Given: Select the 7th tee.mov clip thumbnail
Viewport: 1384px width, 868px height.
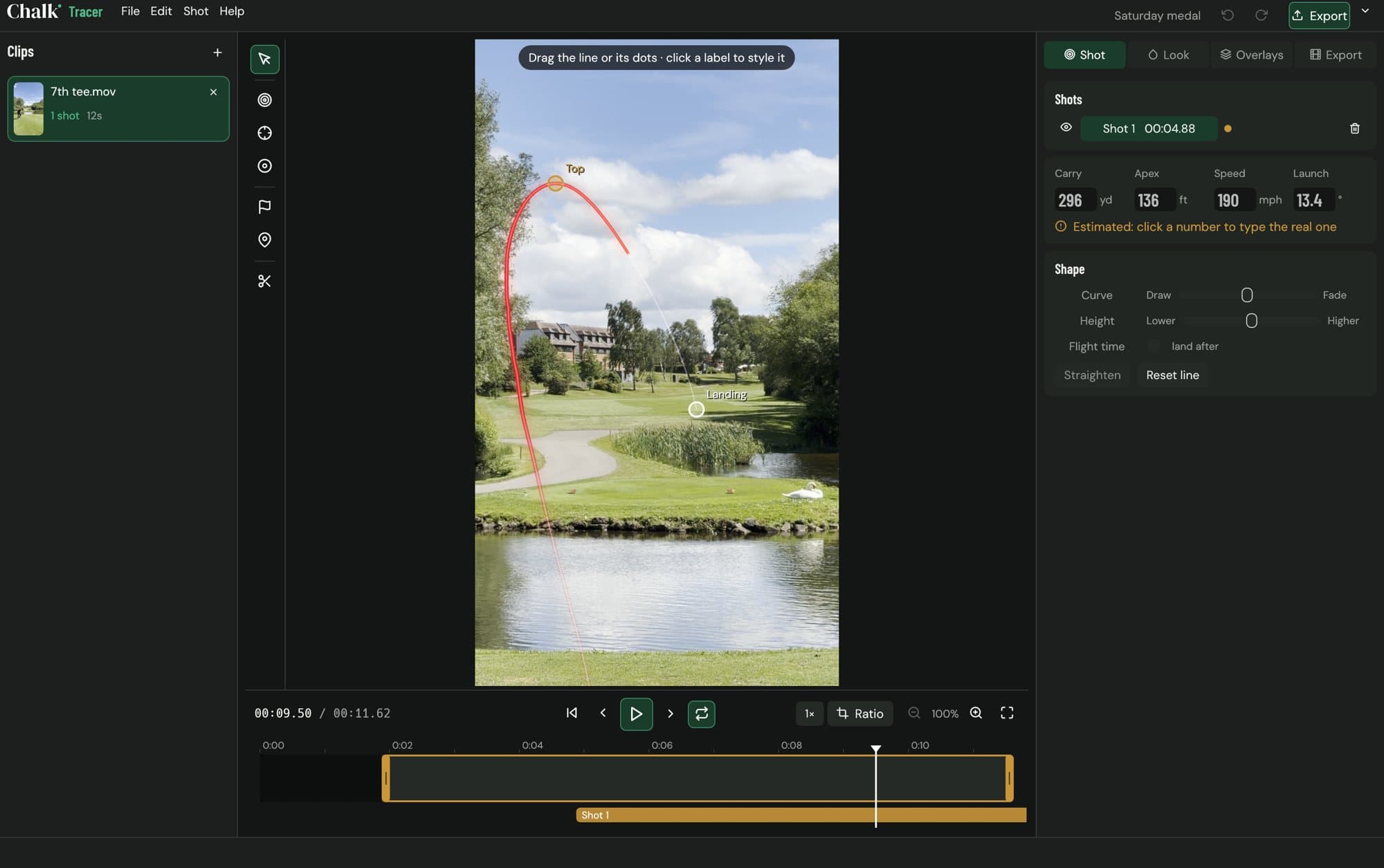Looking at the screenshot, I should [28, 109].
